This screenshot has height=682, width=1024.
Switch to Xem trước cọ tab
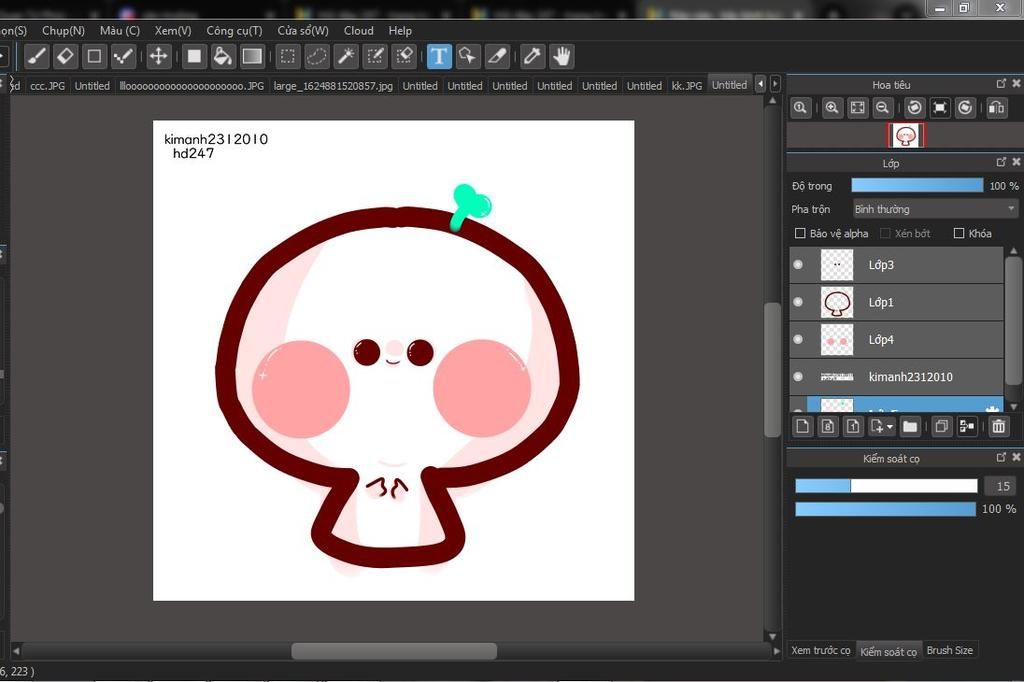point(821,651)
